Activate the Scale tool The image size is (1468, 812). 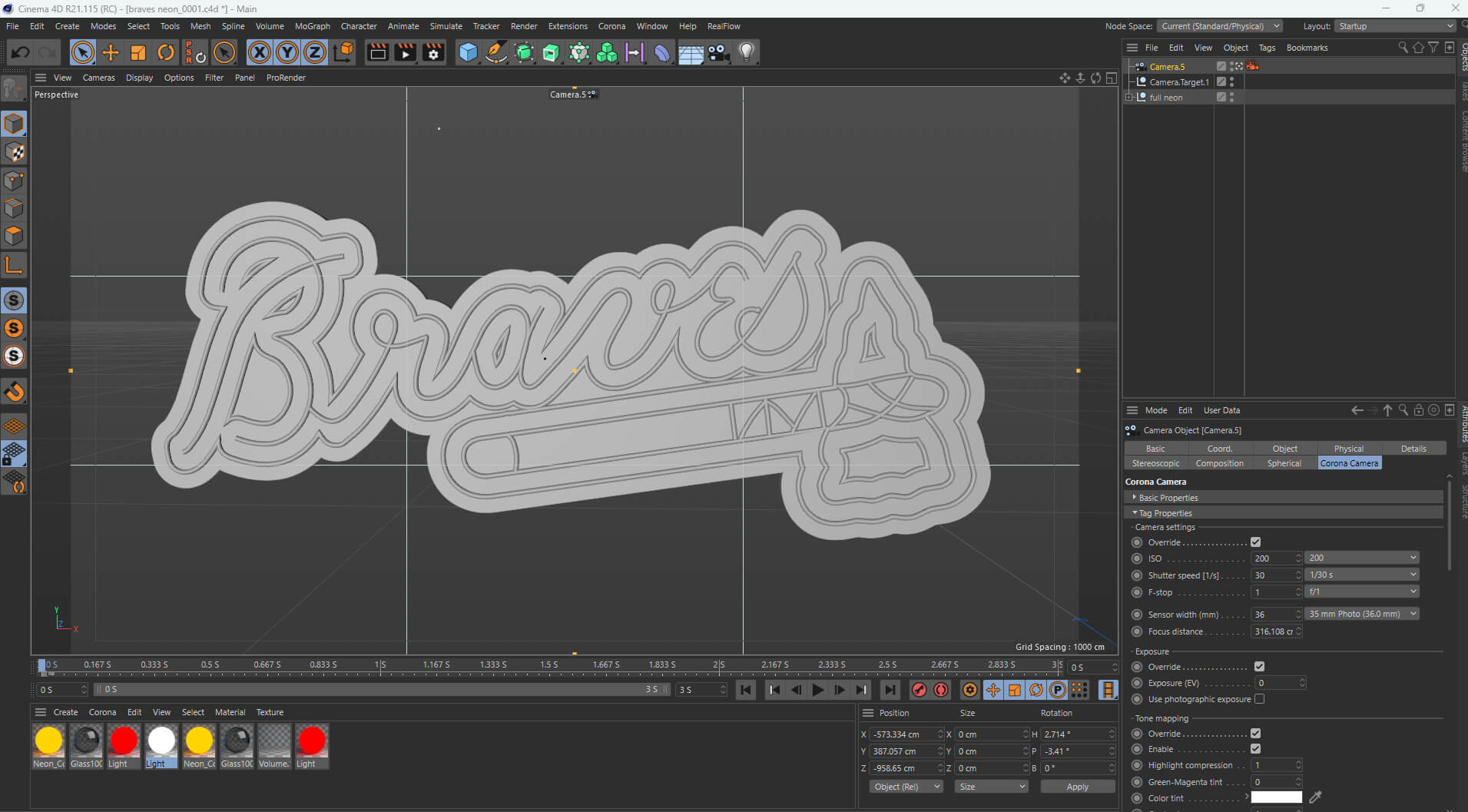click(138, 52)
